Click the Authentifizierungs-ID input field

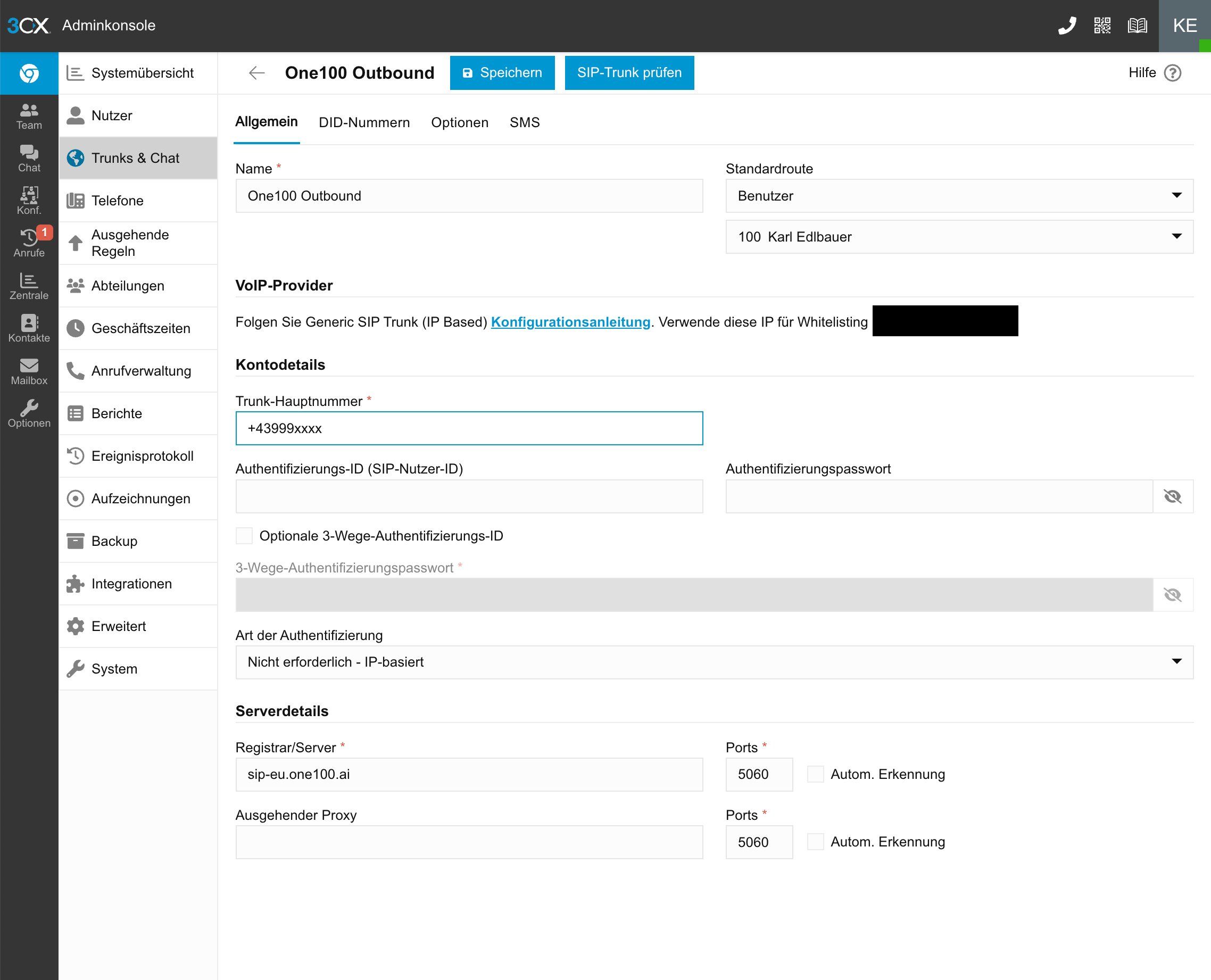point(469,496)
